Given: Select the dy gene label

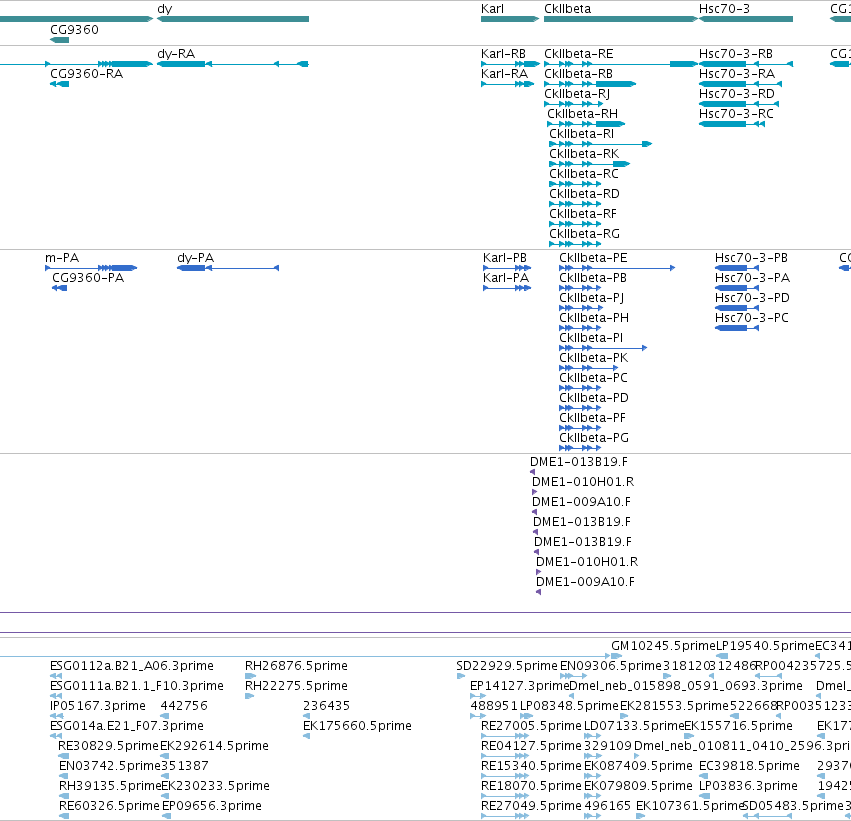Looking at the screenshot, I should coord(164,9).
